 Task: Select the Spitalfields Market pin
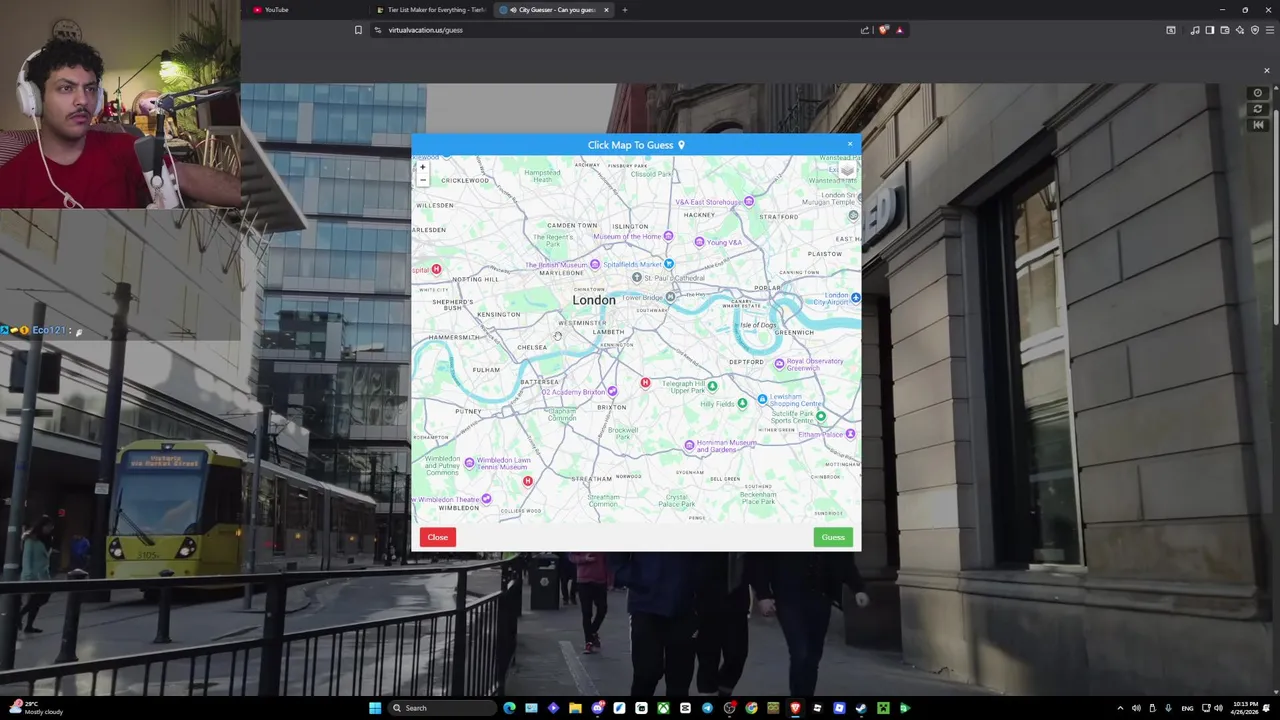pos(669,264)
